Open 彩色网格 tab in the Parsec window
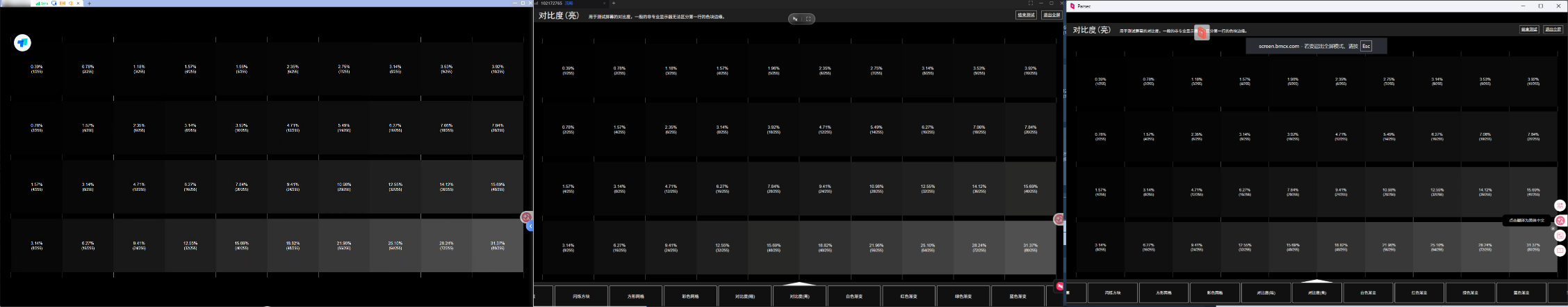This screenshot has width=1568, height=307. (x=1214, y=292)
